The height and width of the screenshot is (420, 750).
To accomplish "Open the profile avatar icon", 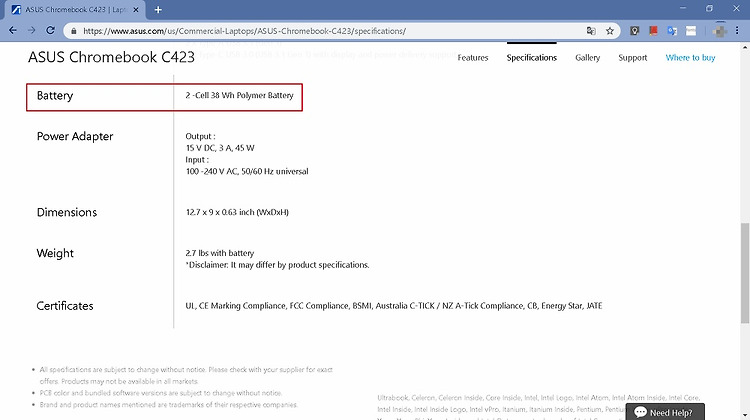I will (x=719, y=31).
